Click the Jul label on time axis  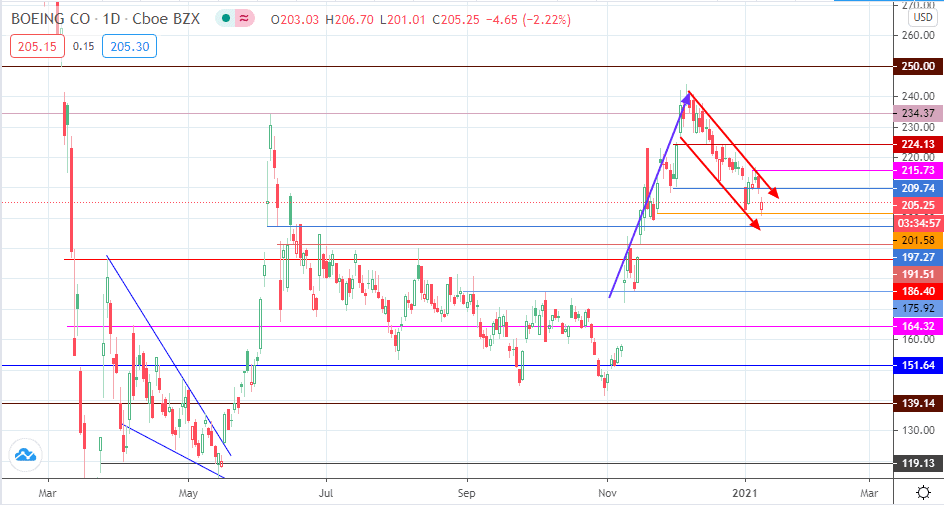tap(326, 494)
